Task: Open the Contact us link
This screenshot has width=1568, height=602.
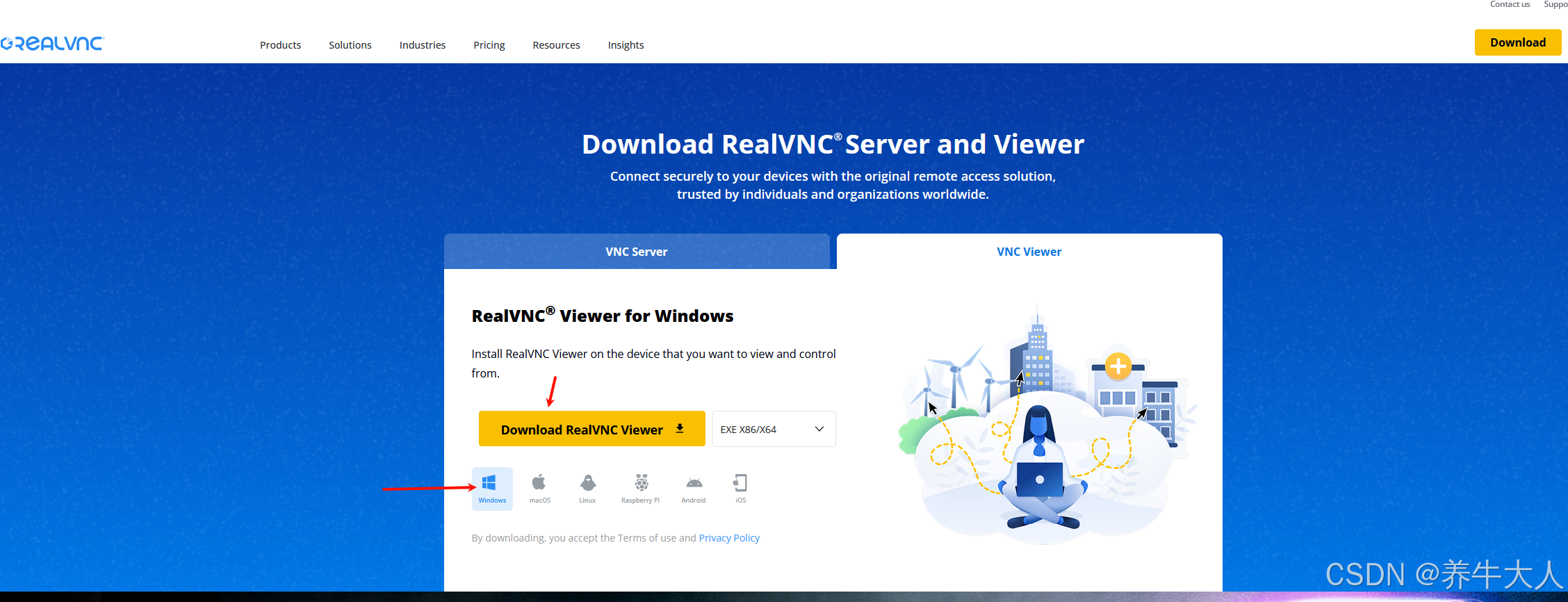Action: coord(1510,5)
